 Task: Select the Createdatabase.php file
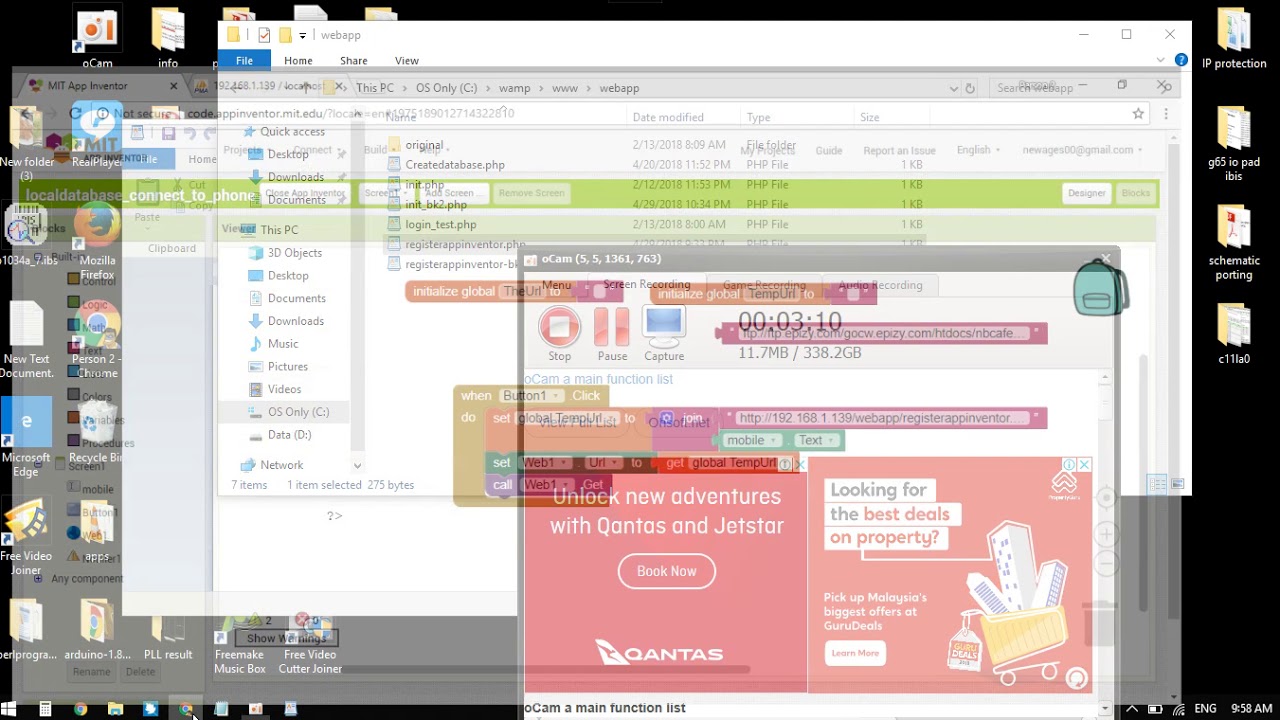point(455,165)
